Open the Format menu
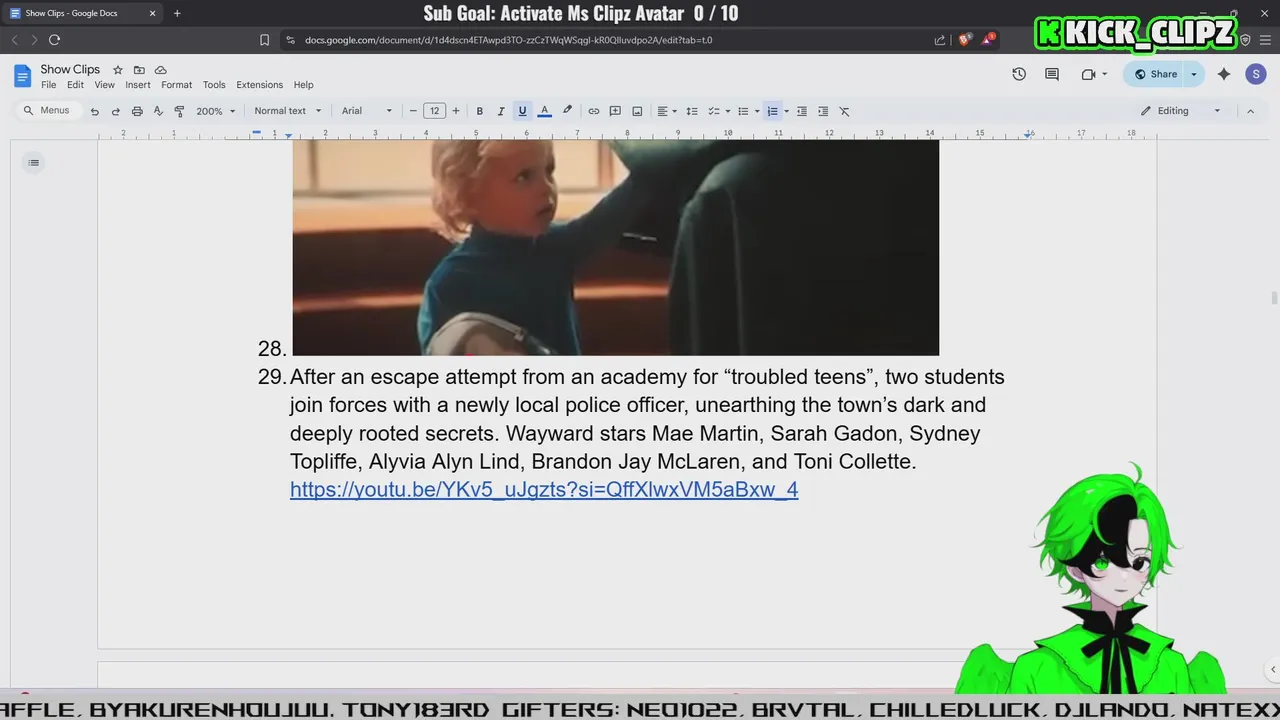This screenshot has height=720, width=1280. 176,85
